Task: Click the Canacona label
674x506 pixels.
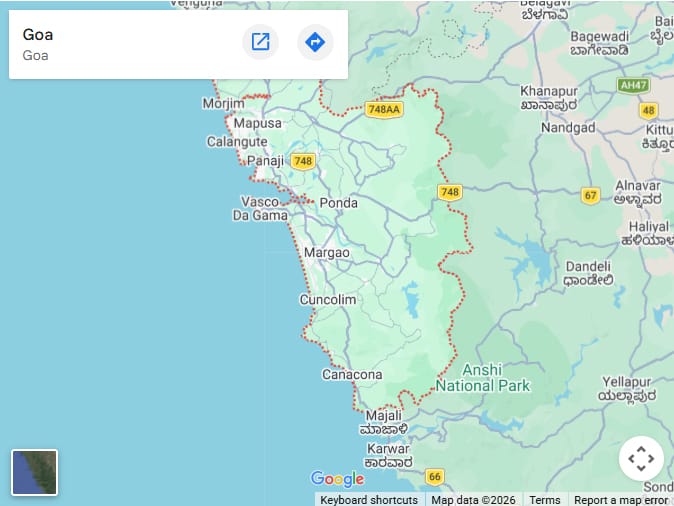Action: tap(352, 374)
